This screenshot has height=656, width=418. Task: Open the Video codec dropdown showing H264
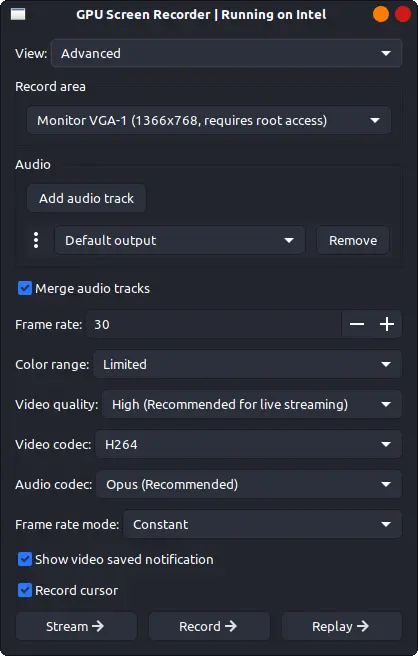pyautogui.click(x=249, y=444)
